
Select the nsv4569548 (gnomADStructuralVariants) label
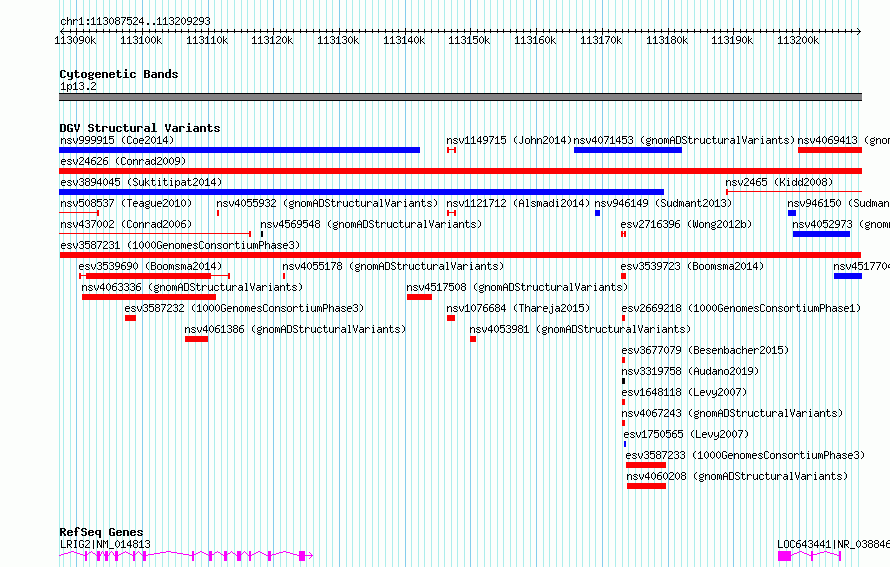[371, 224]
